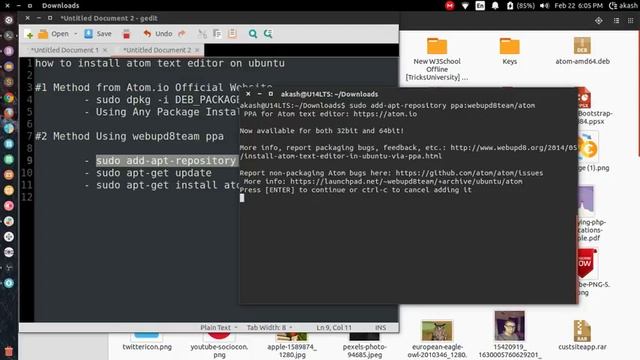640x360 pixels.
Task: Open Tab Width dropdown in status bar
Action: [x=269, y=327]
